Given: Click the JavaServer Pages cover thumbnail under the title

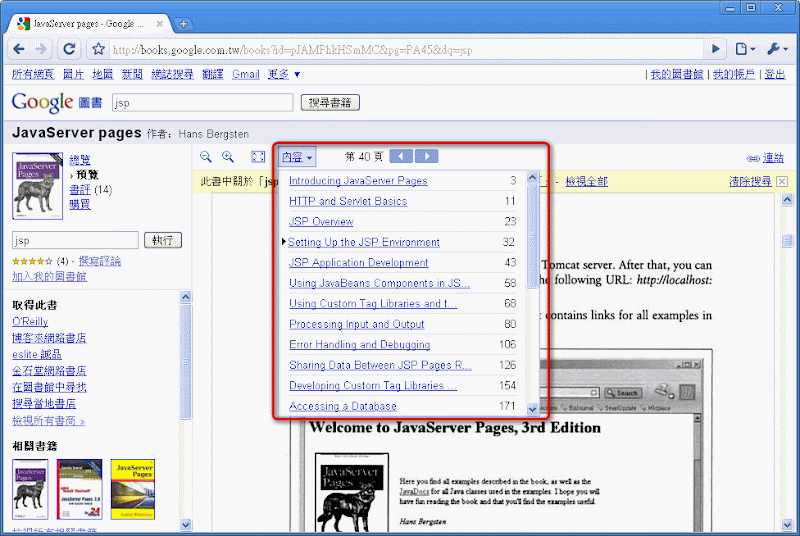Looking at the screenshot, I should (37, 186).
